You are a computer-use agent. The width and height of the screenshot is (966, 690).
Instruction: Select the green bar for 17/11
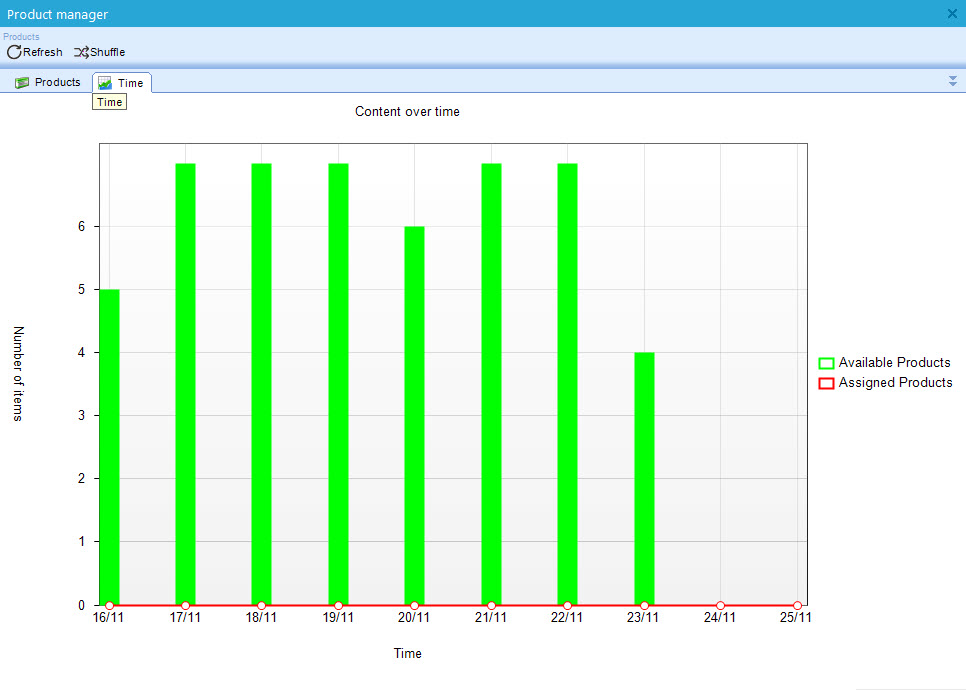185,383
